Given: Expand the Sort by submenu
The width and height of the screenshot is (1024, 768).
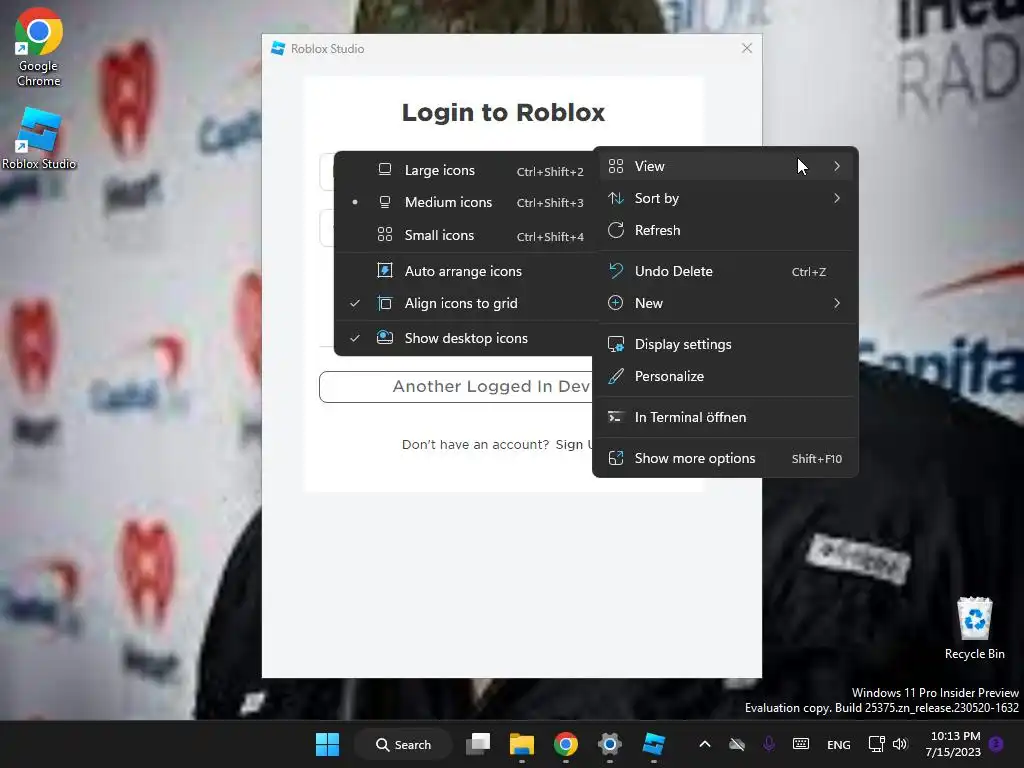Looking at the screenshot, I should click(725, 198).
